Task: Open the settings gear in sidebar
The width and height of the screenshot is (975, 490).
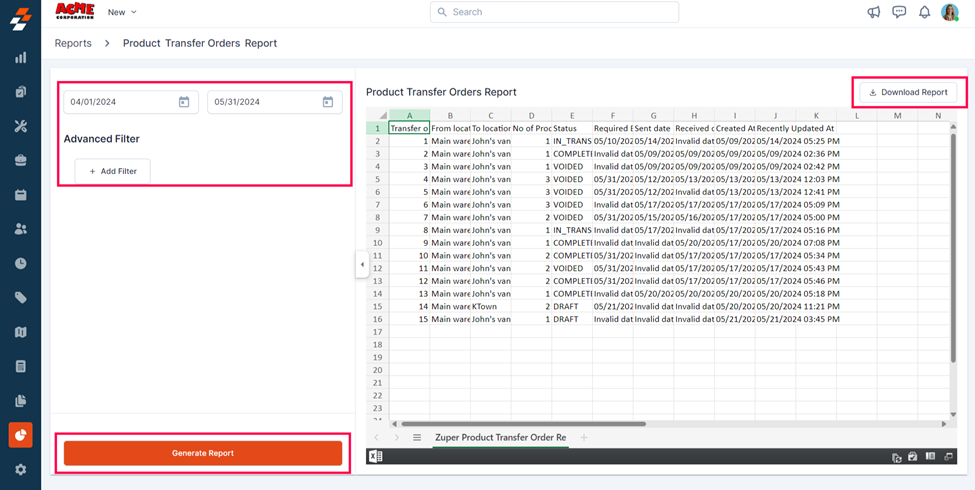Action: pyautogui.click(x=20, y=469)
